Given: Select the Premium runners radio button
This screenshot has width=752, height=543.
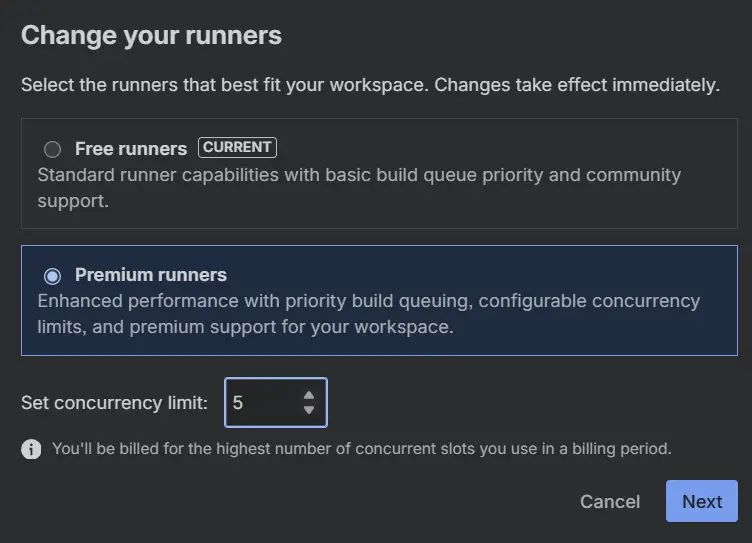Looking at the screenshot, I should pyautogui.click(x=52, y=276).
